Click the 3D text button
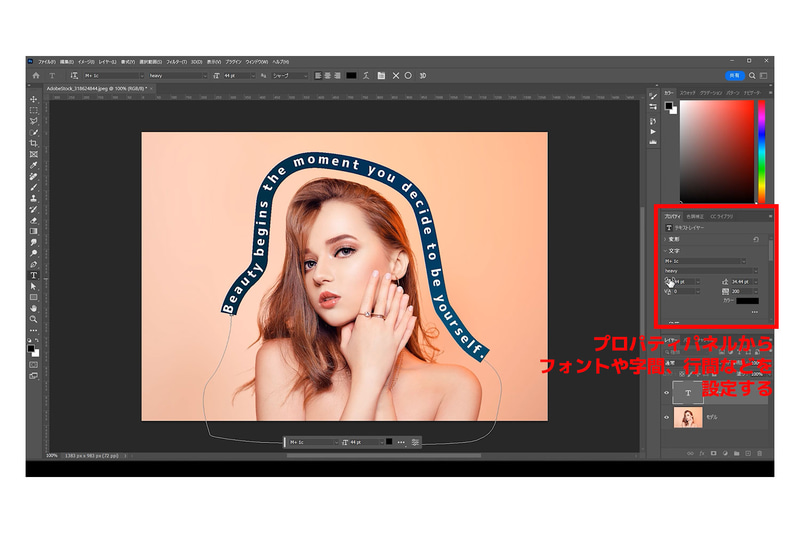This screenshot has height=533, width=800. [422, 75]
